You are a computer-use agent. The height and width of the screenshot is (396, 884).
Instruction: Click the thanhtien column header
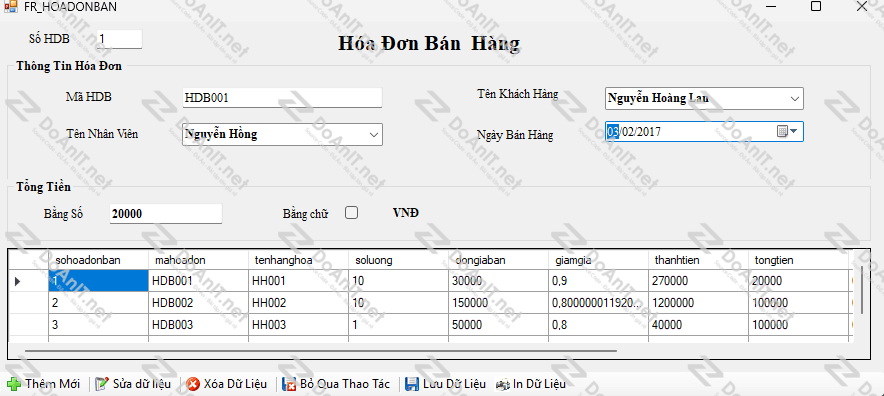[699, 259]
